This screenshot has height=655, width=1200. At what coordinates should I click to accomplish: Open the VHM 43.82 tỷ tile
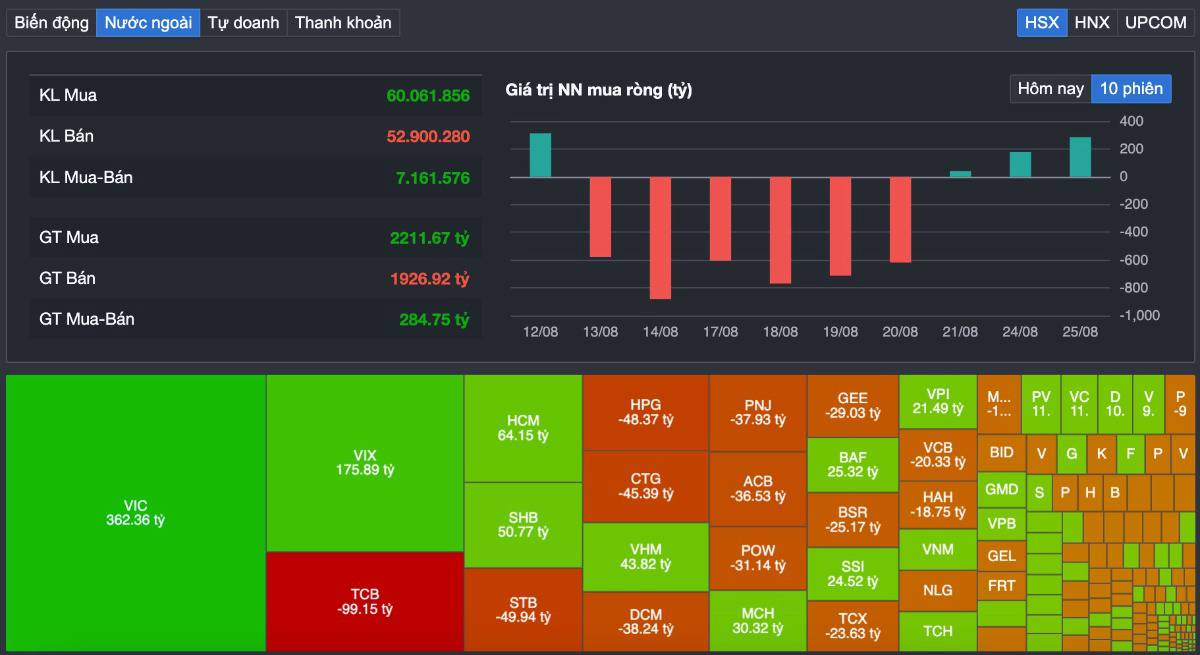(x=646, y=557)
